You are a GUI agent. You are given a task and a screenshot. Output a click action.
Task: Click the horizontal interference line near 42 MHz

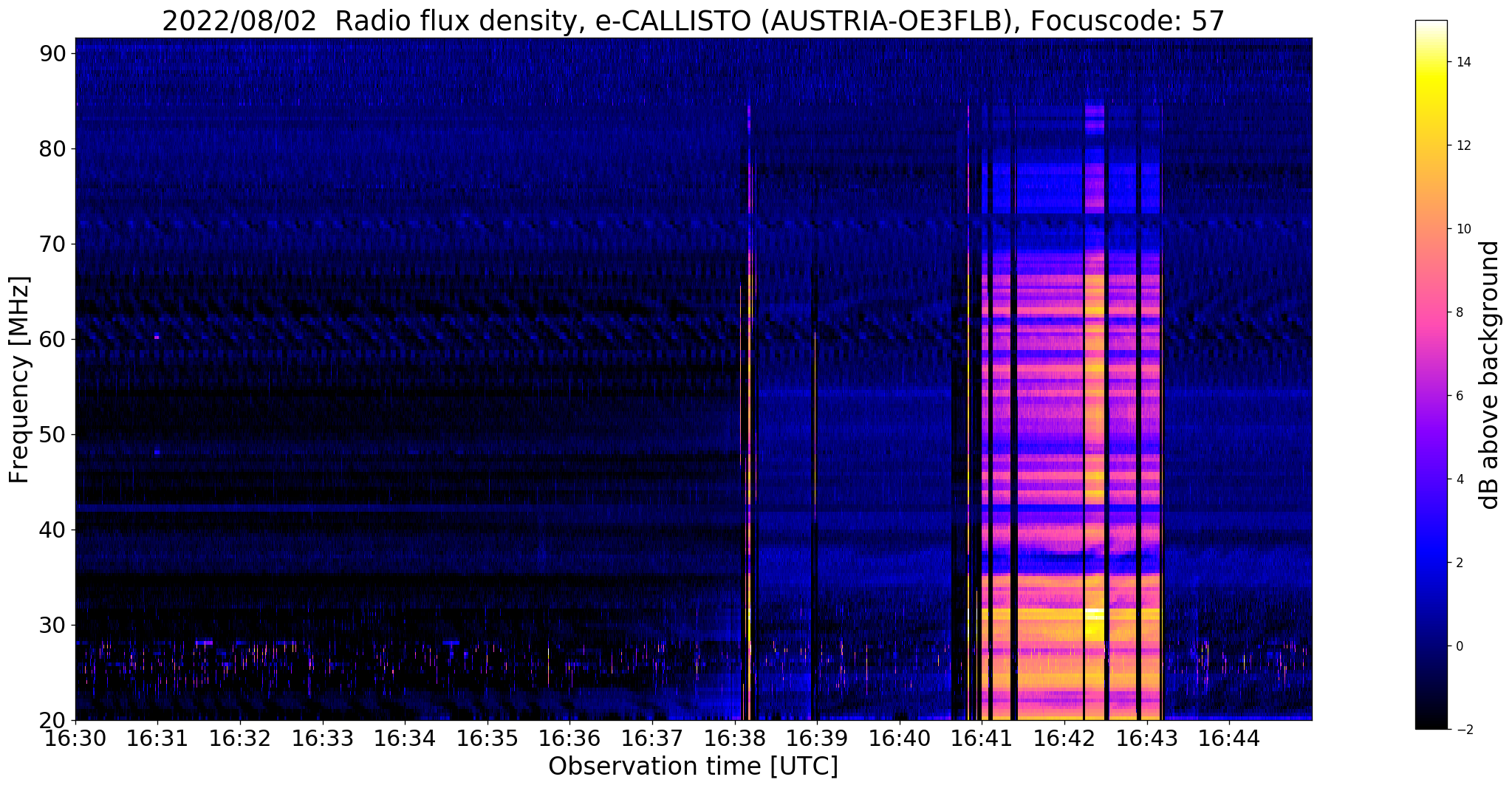(408, 509)
